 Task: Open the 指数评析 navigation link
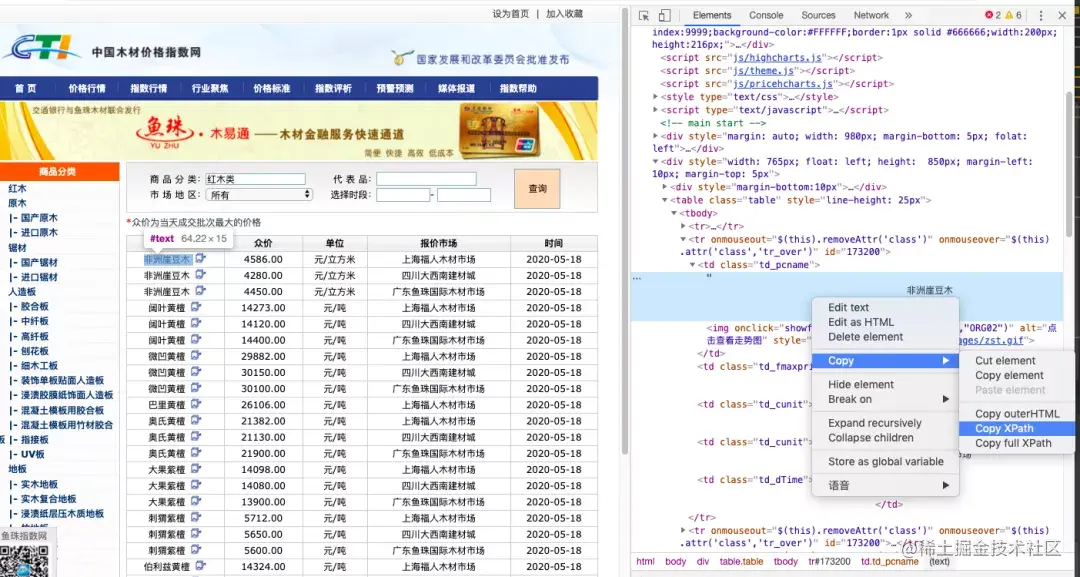tap(333, 88)
